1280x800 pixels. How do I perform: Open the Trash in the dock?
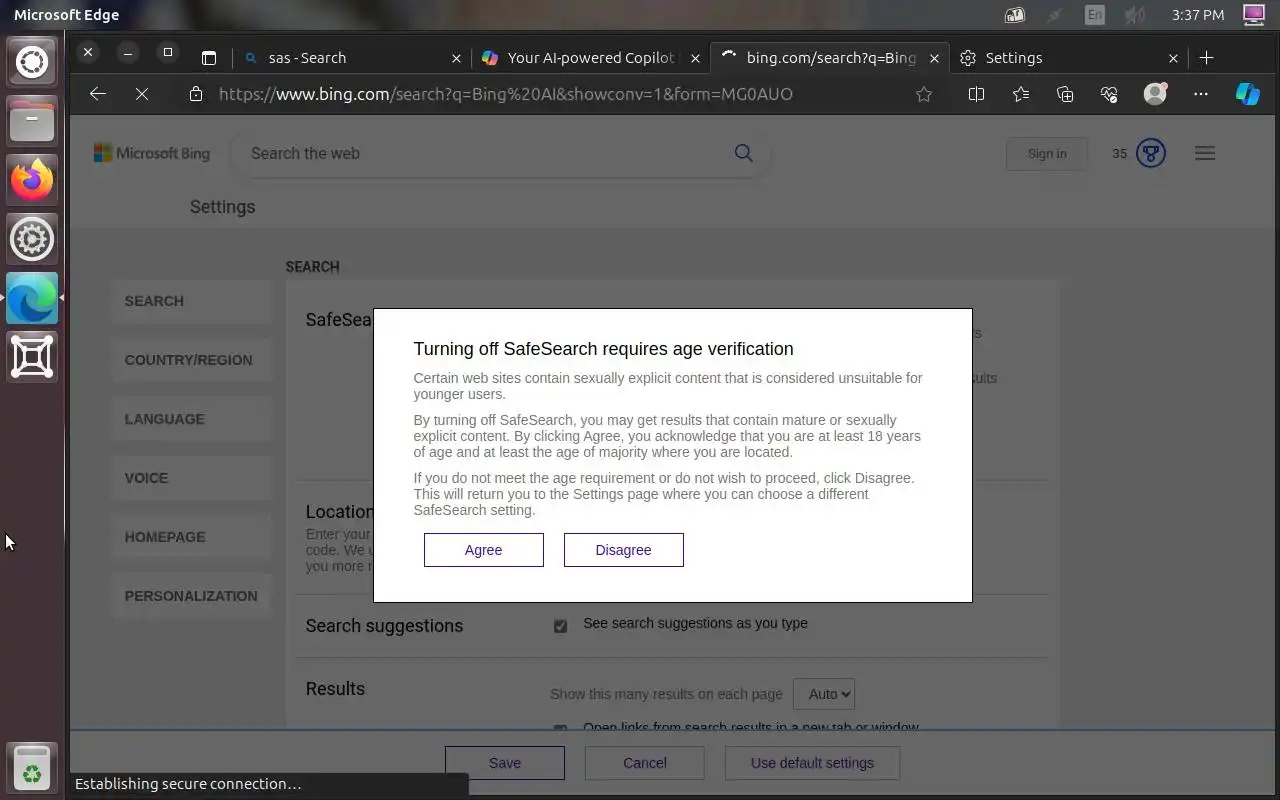(x=32, y=768)
